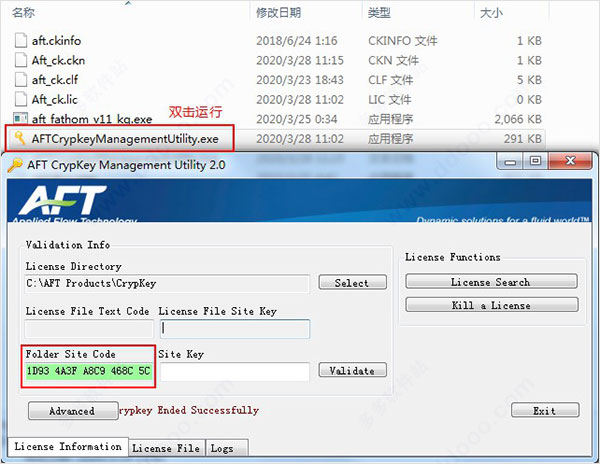Click the Validate button
The width and height of the screenshot is (600, 464).
click(352, 370)
